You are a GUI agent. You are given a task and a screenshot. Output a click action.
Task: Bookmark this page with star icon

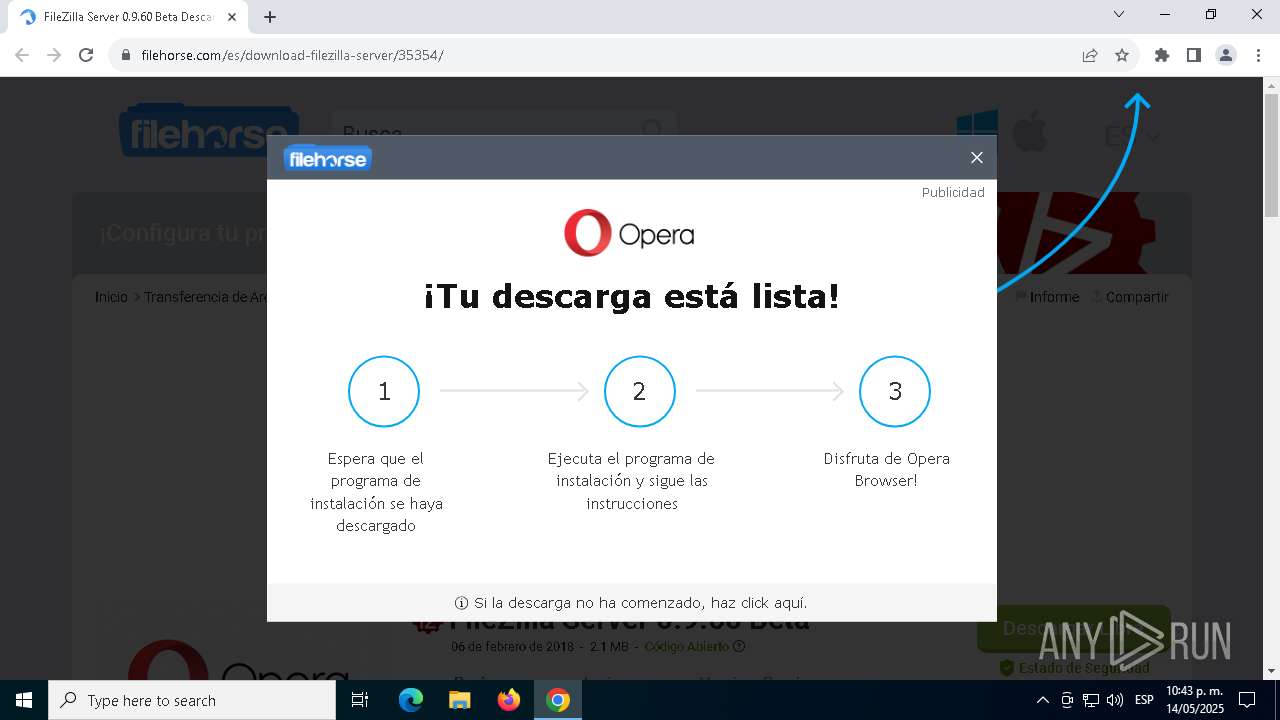[1122, 55]
